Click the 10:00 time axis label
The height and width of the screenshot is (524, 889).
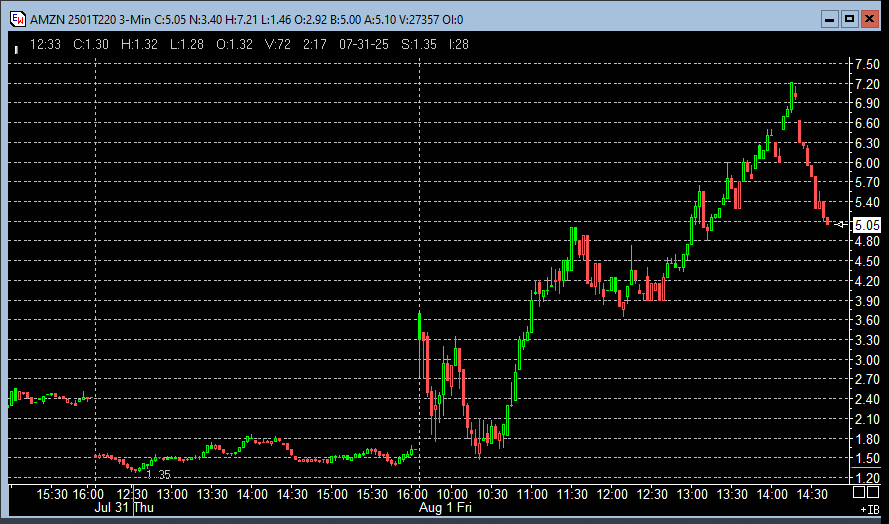pyautogui.click(x=452, y=494)
